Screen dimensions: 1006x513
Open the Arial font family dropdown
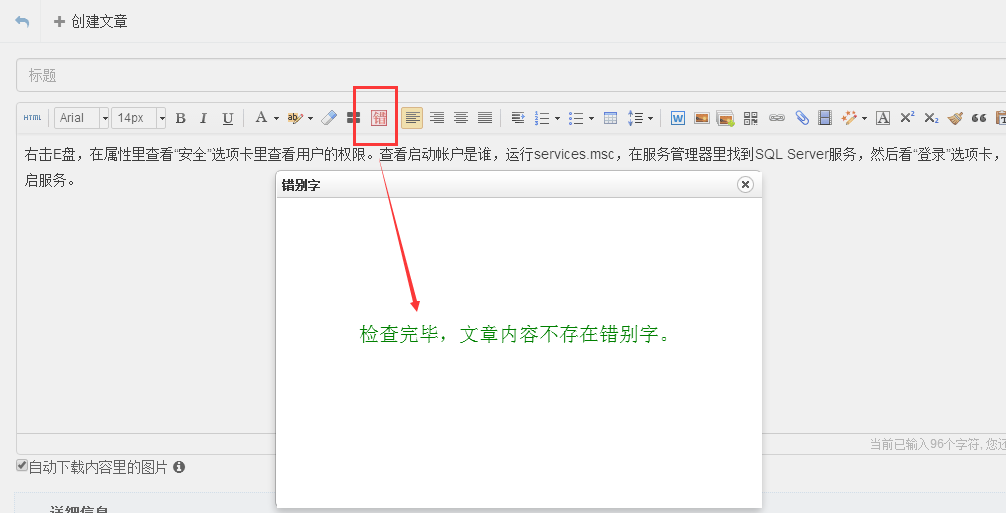point(104,118)
